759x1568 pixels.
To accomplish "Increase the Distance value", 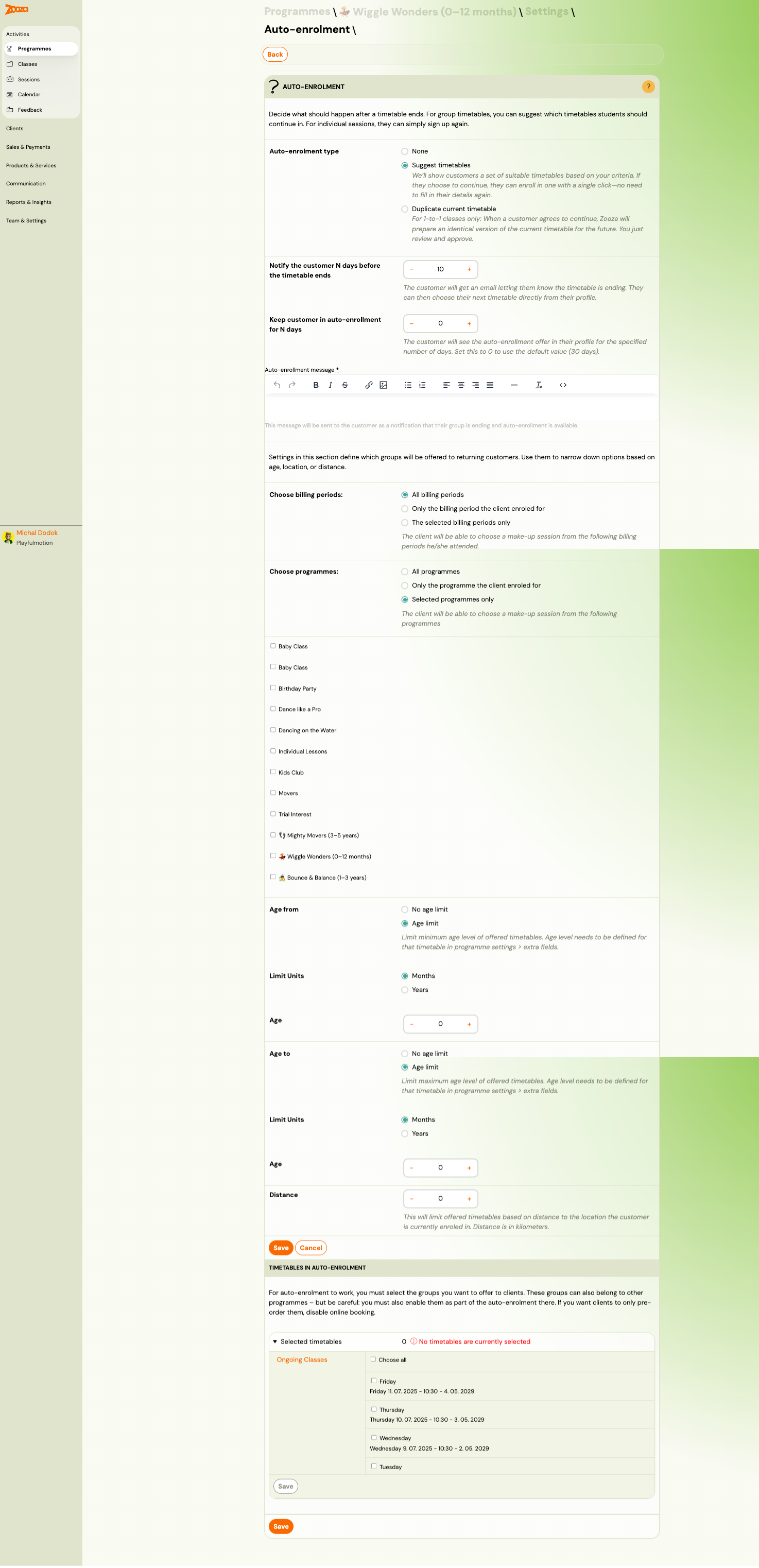I will (x=469, y=1198).
